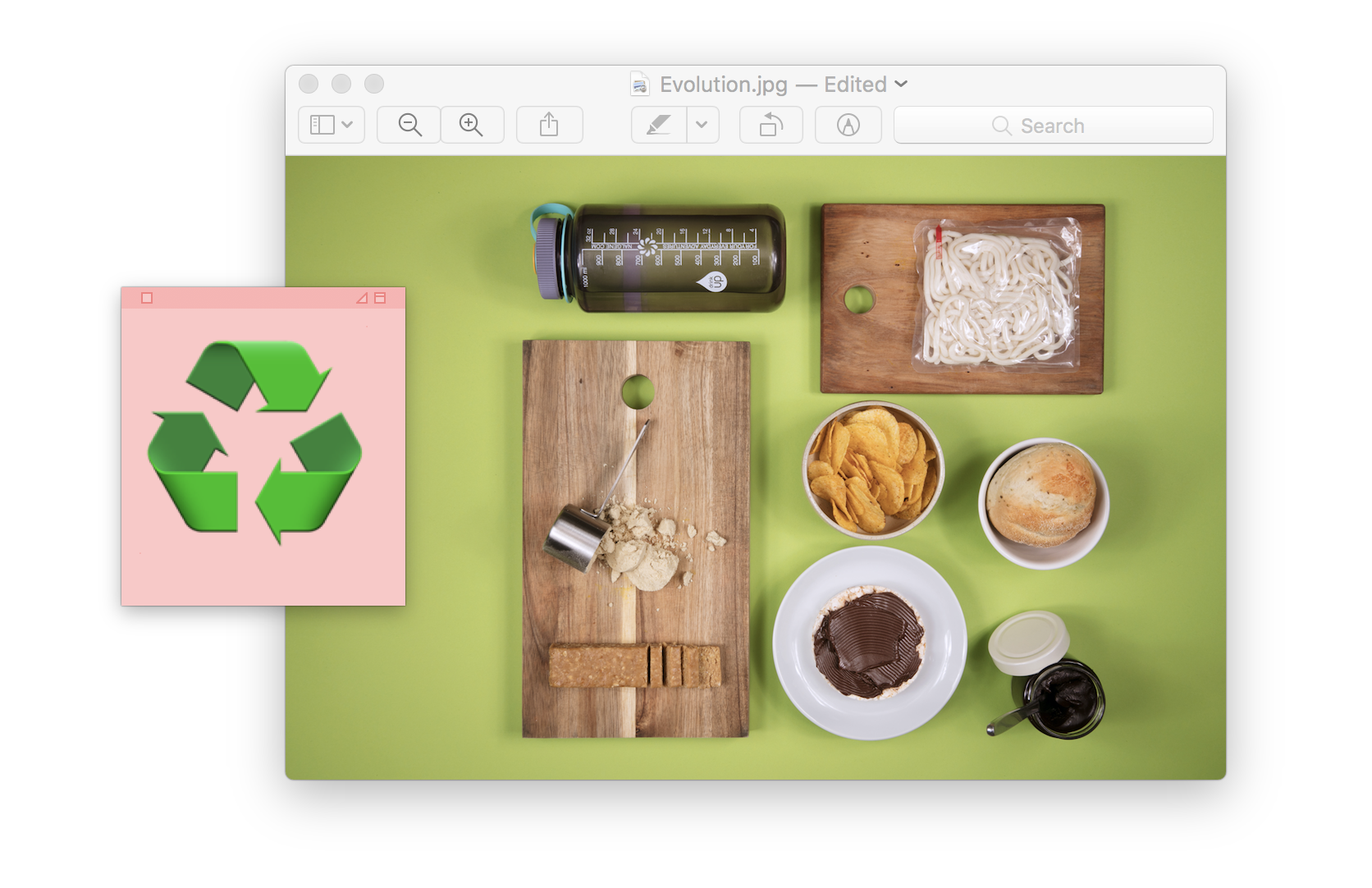1372x888 pixels.
Task: Minimize the Preview window
Action: point(341,84)
